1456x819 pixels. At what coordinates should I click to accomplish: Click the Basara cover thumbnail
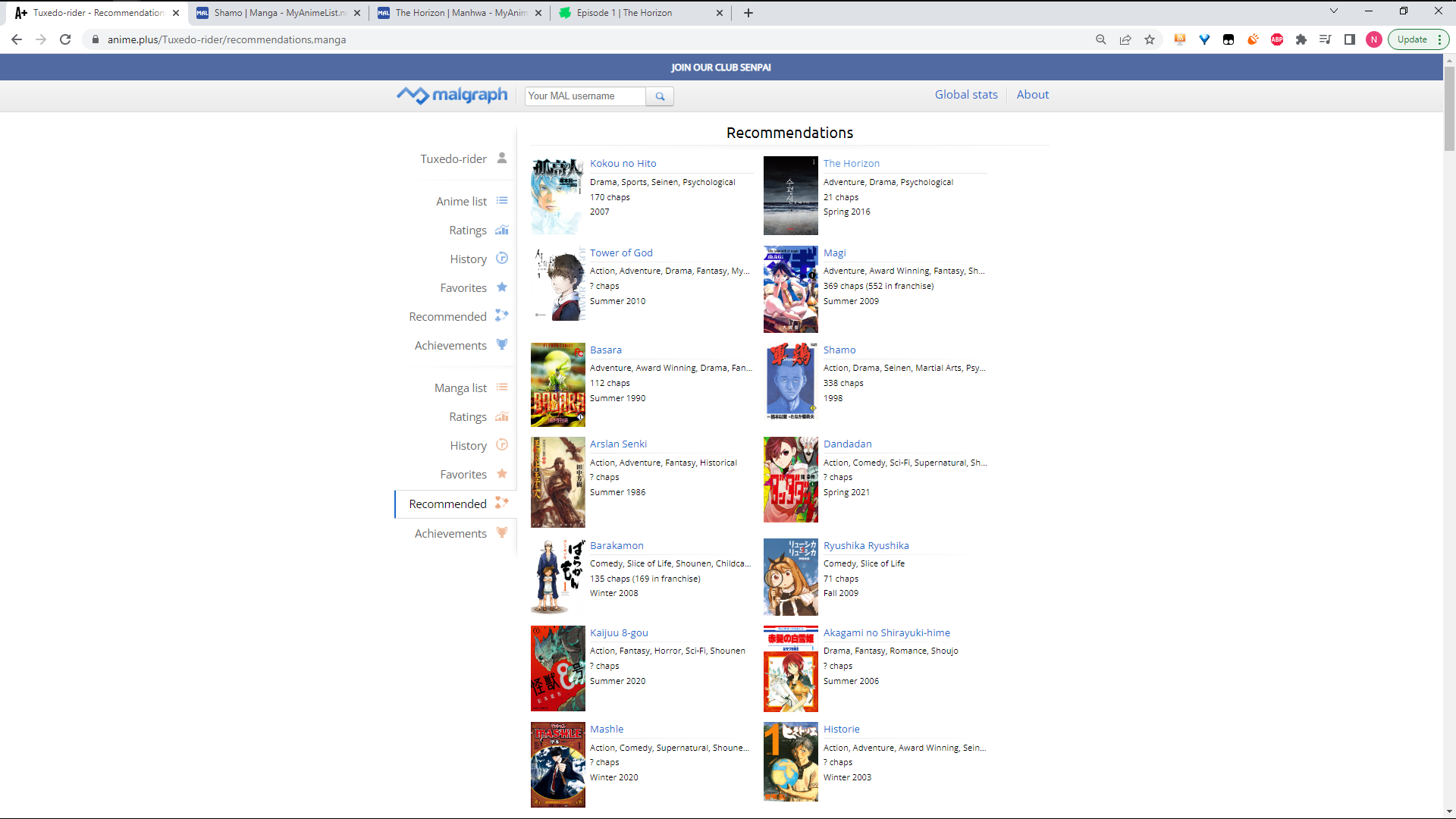pyautogui.click(x=558, y=384)
